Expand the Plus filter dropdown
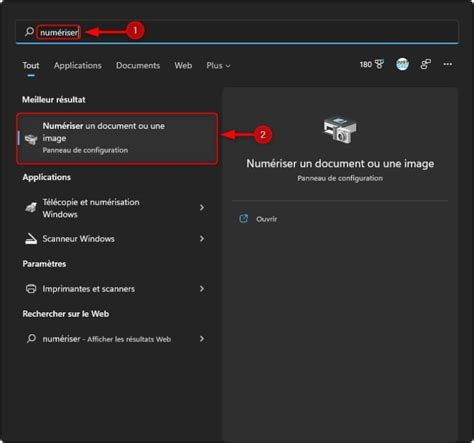Viewport: 474px width, 443px height. point(218,66)
